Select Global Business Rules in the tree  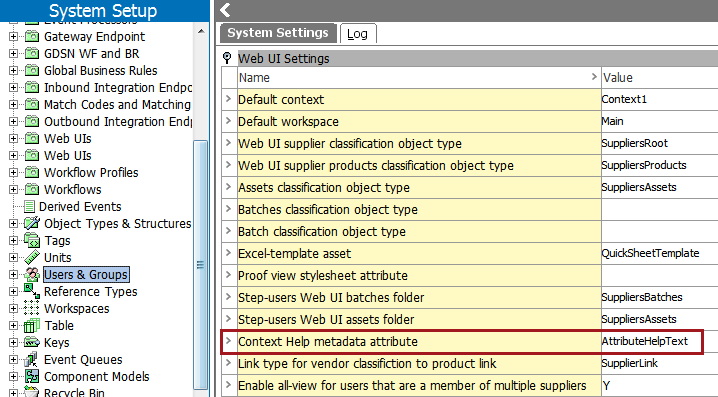point(101,71)
